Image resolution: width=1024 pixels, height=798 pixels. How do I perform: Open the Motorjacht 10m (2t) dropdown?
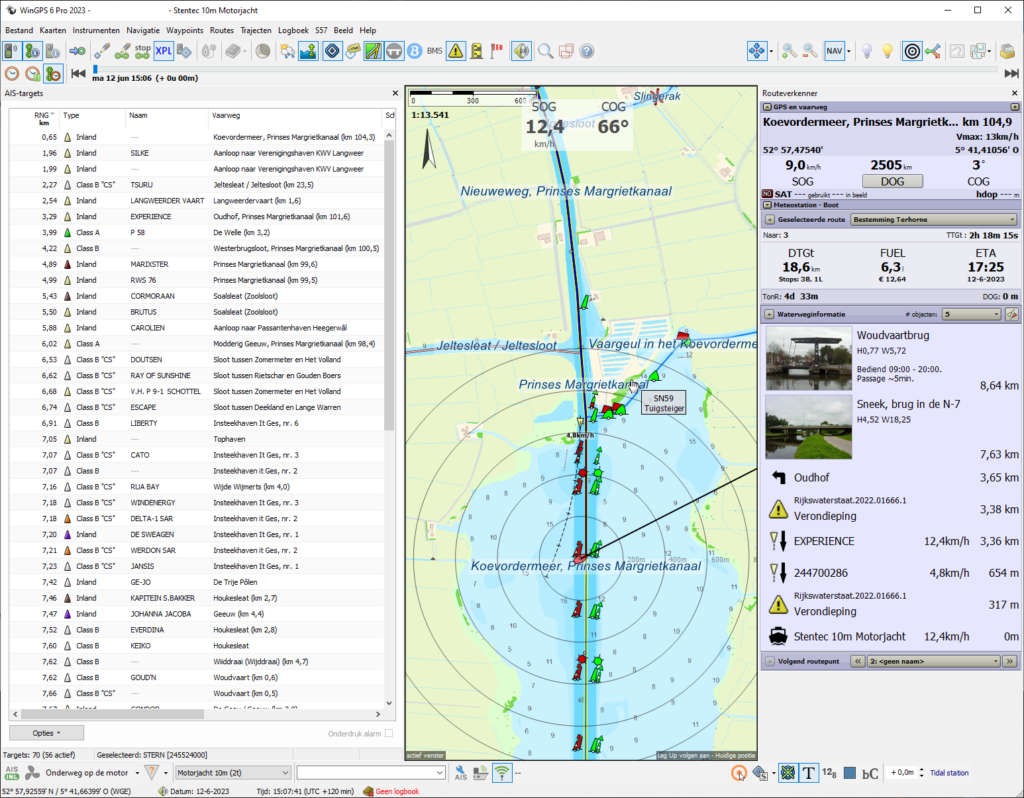pos(232,773)
